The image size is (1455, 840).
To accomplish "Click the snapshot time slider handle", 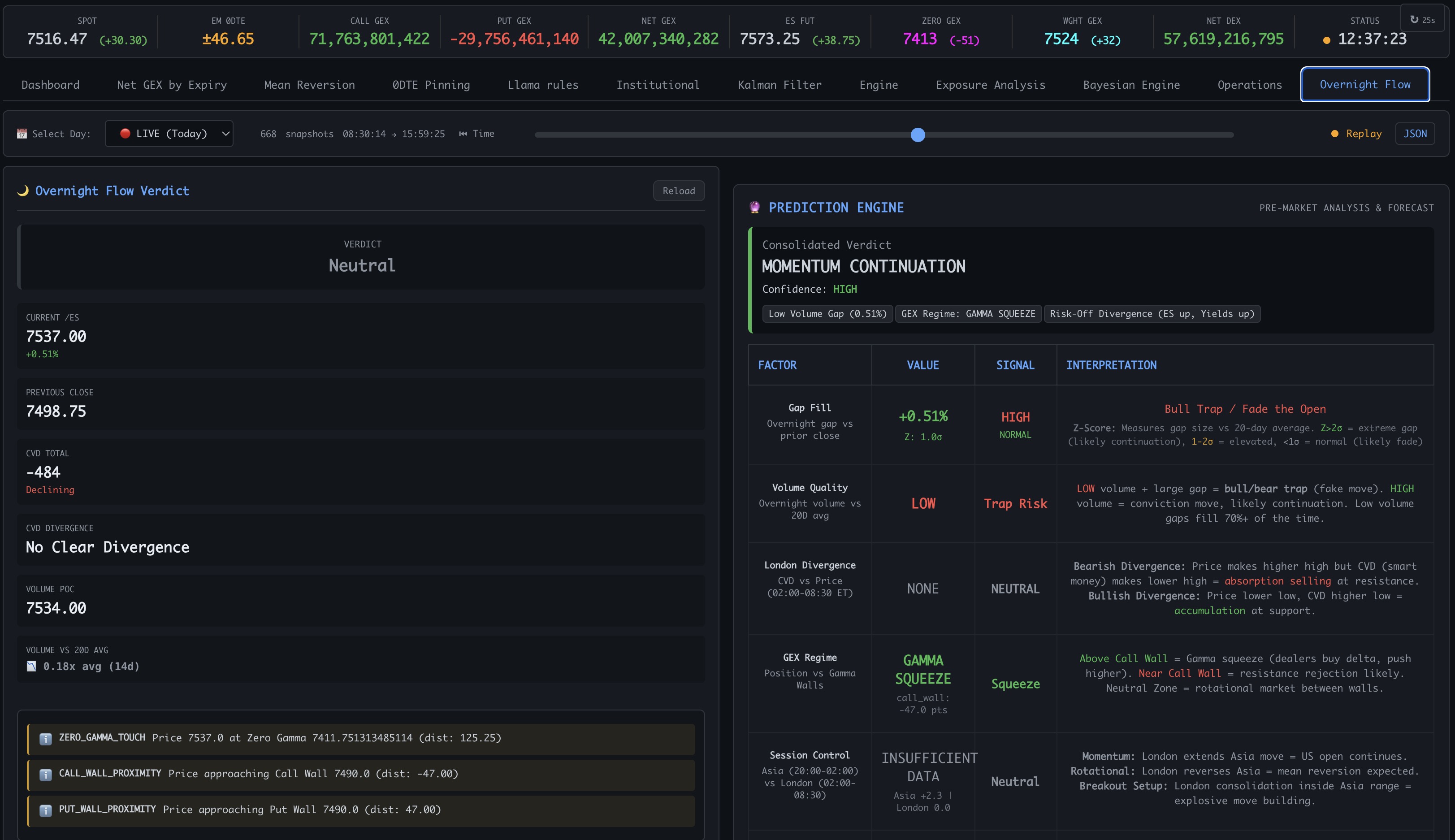I will tap(917, 135).
